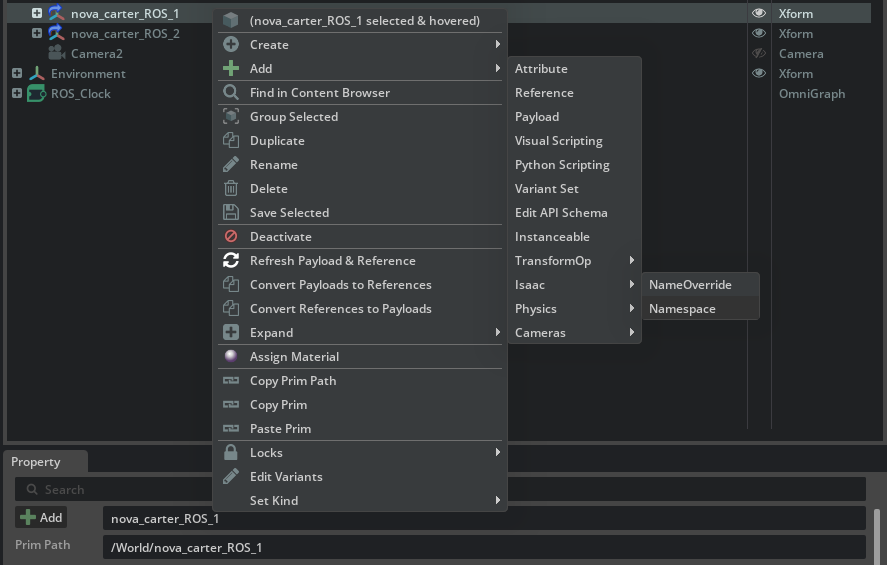
Task: Select NameOverride in the Isaac submenu
Action: 690,285
